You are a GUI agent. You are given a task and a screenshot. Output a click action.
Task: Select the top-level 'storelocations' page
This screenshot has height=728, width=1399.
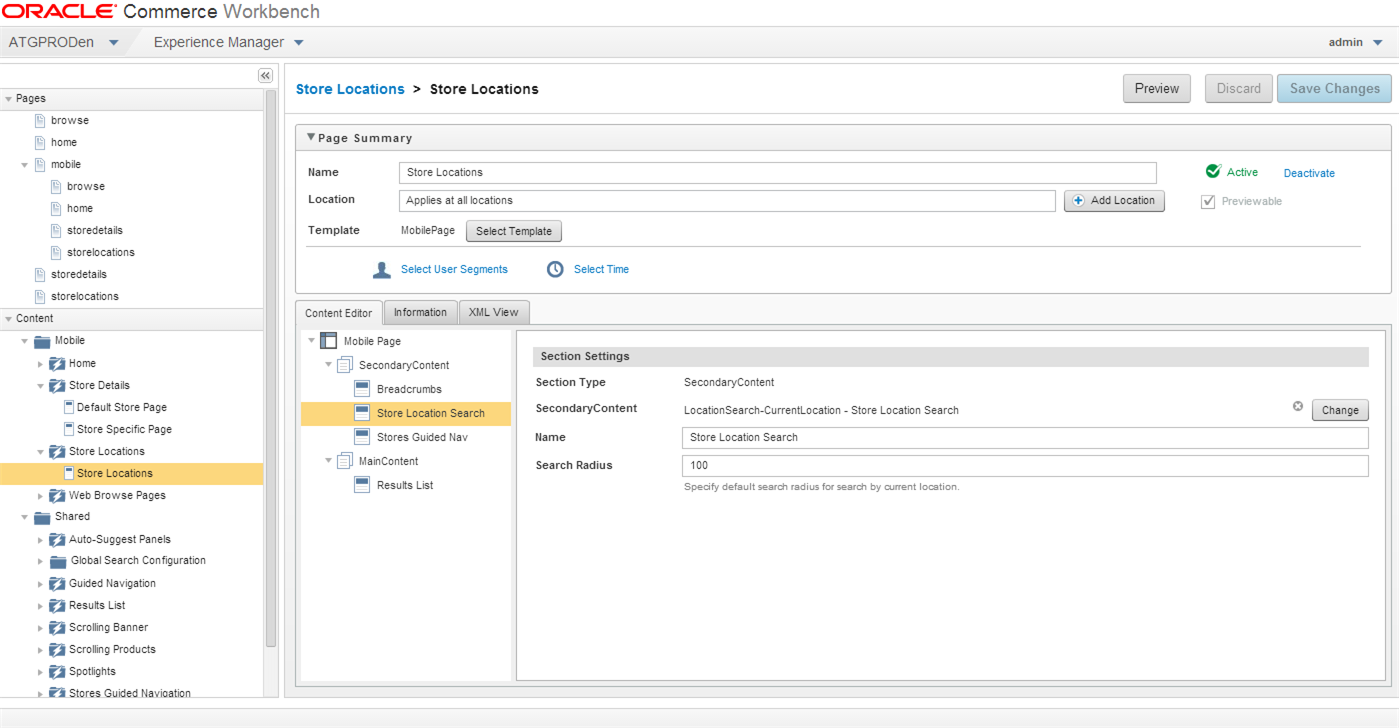(x=85, y=296)
